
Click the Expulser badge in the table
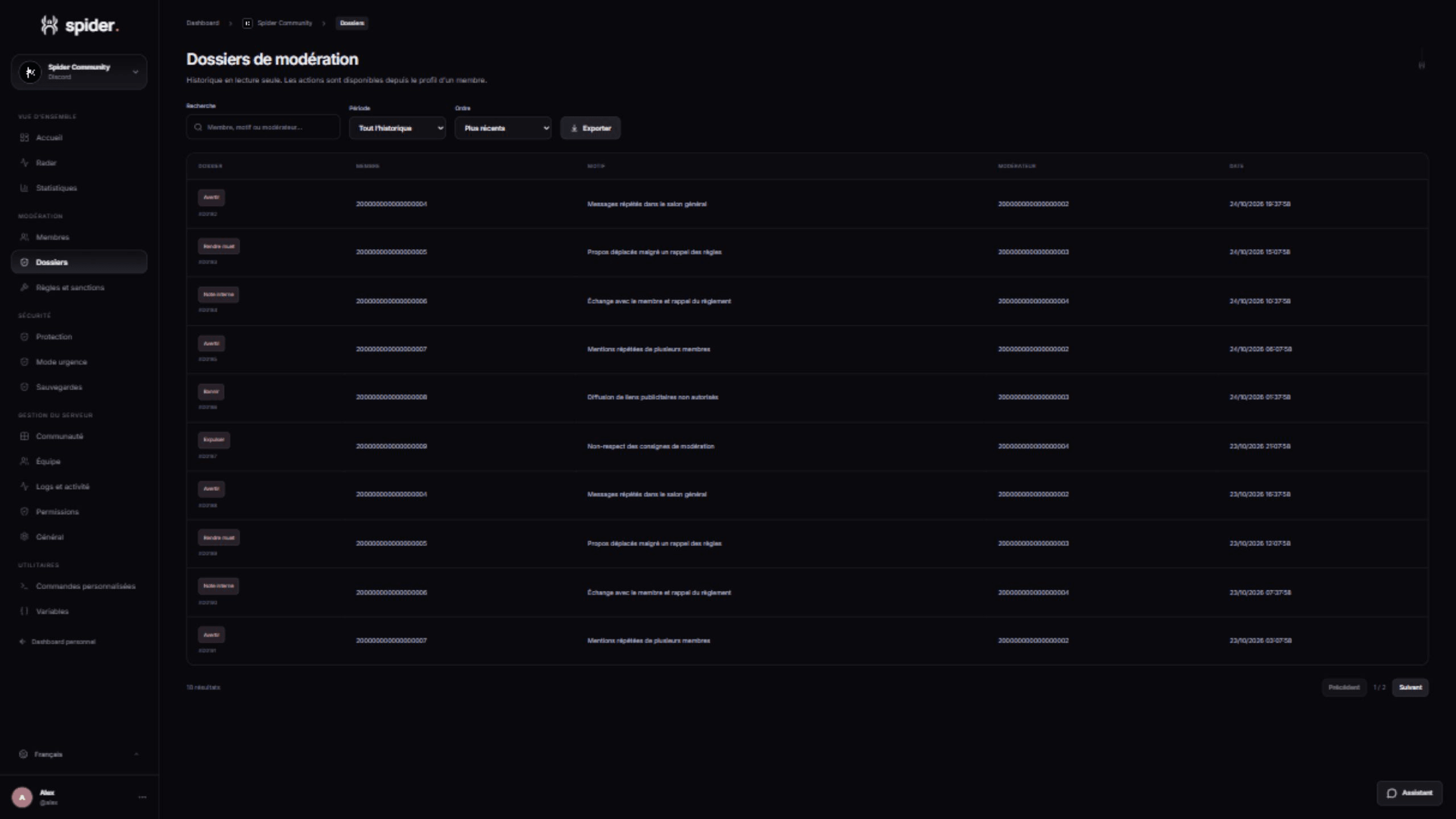(214, 440)
